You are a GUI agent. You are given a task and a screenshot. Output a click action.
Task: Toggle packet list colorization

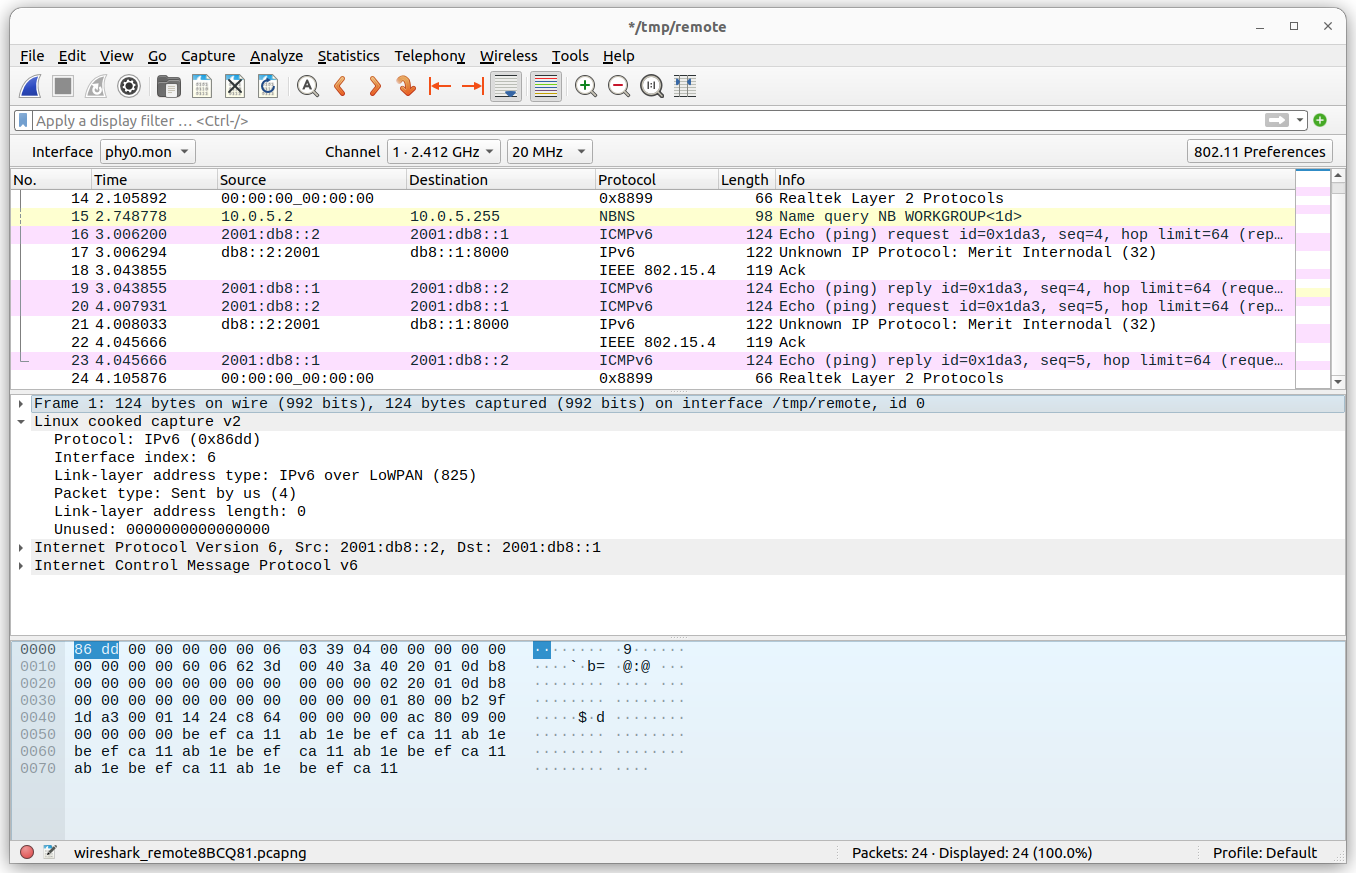pyautogui.click(x=545, y=86)
